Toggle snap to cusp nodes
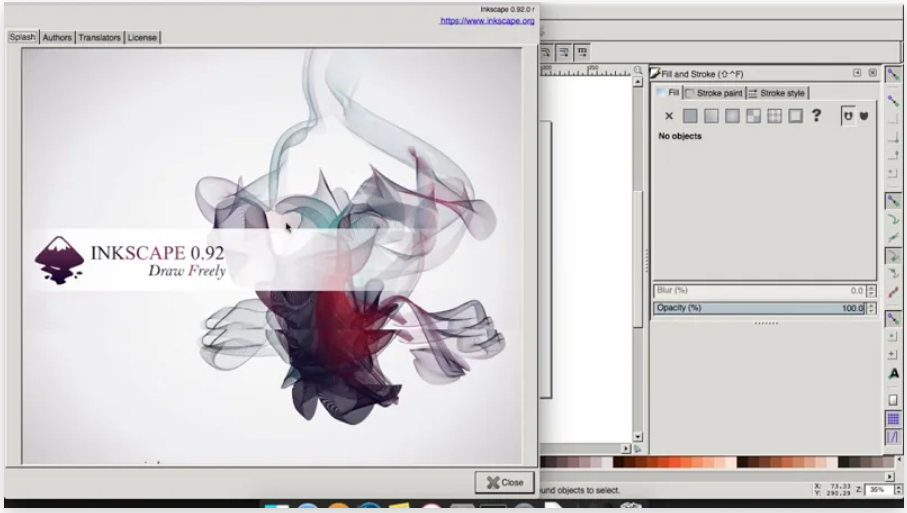907x513 pixels. point(893,256)
